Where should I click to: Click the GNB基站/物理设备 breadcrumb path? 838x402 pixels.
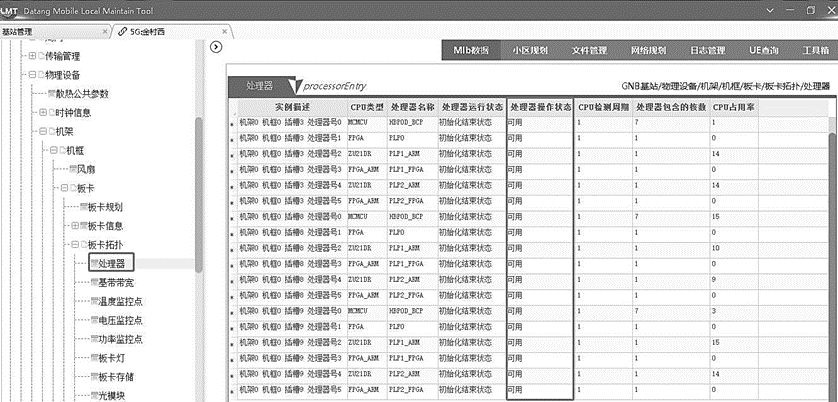726,86
